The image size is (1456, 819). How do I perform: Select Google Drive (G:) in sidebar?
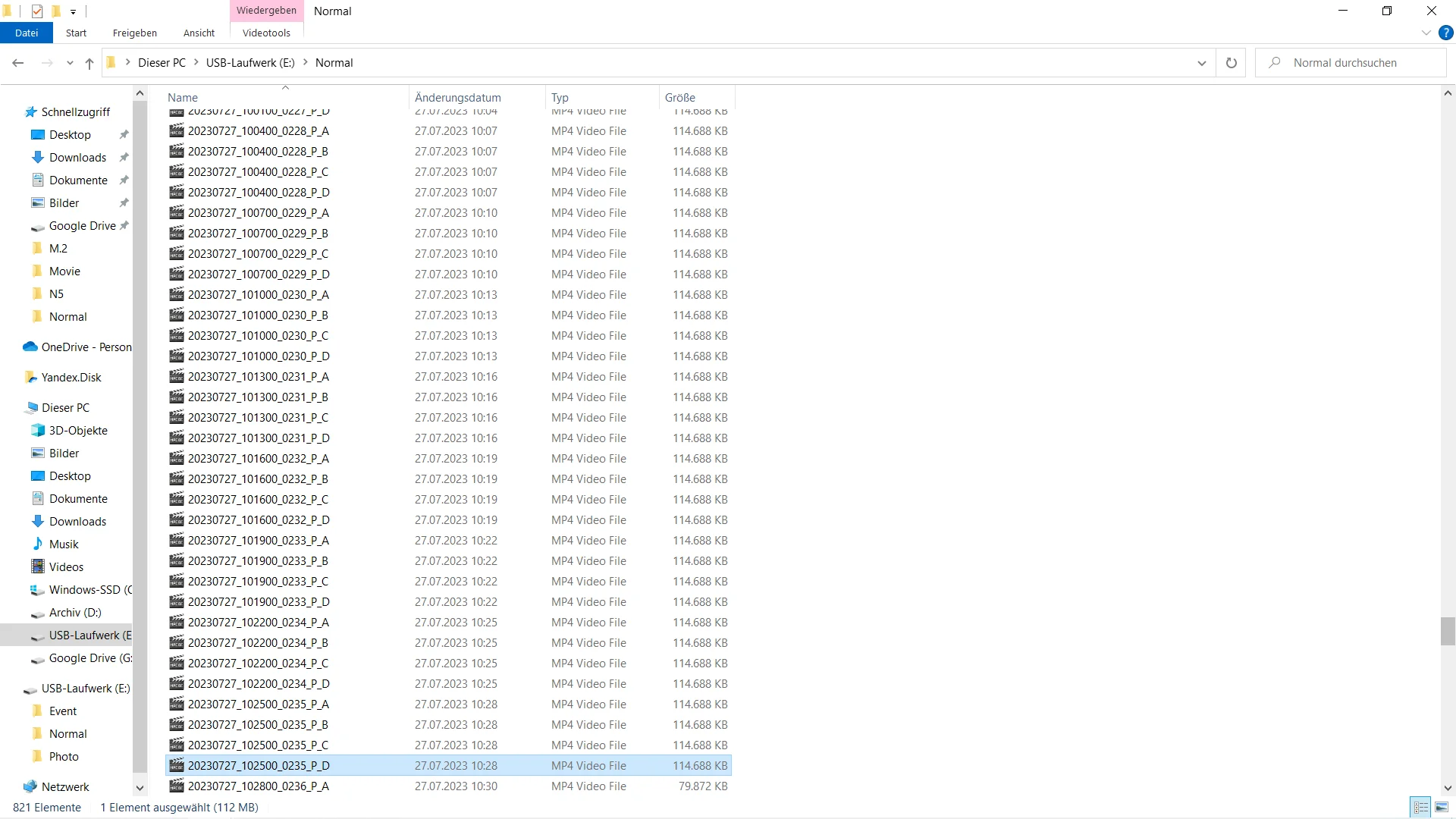point(82,658)
